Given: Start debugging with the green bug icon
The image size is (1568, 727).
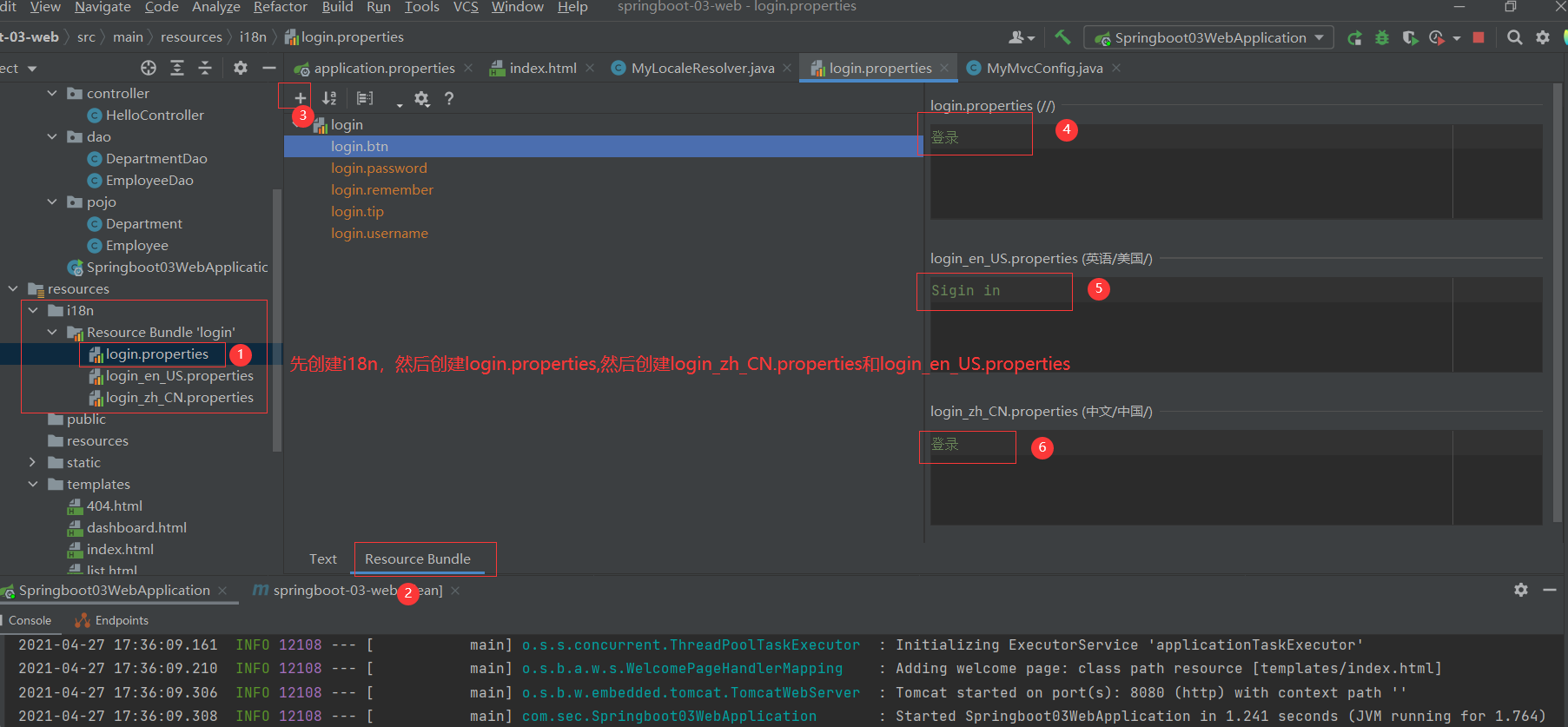Looking at the screenshot, I should [x=1382, y=38].
